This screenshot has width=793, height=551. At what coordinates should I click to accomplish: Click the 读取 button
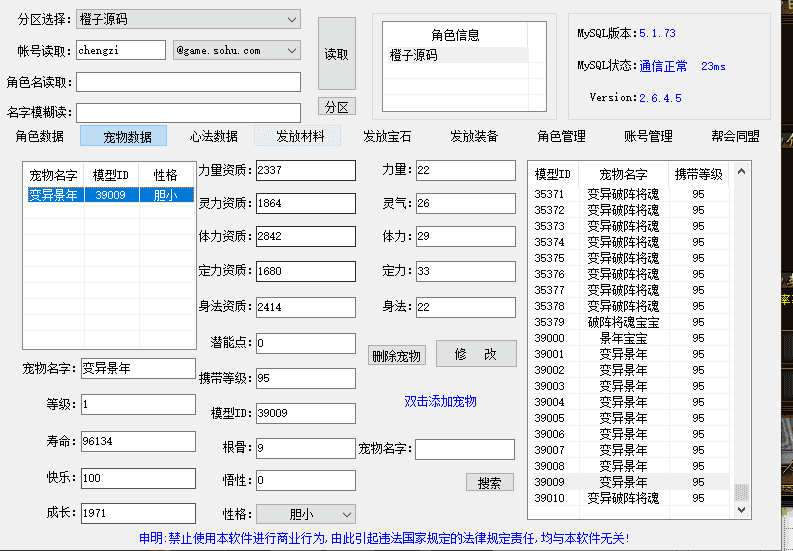click(337, 54)
